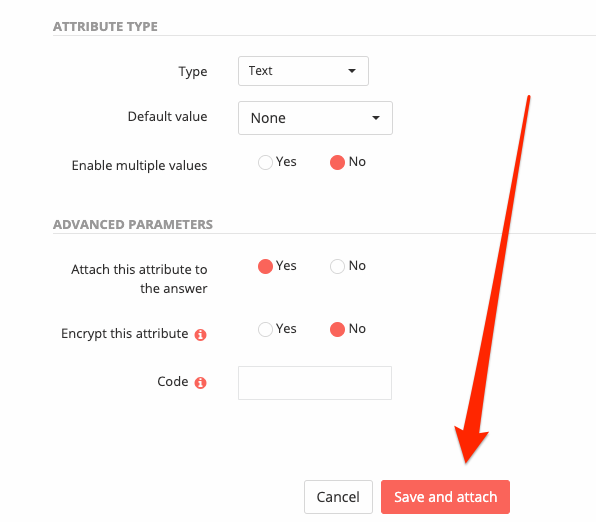
Task: Click the Default value field label
Action: pyautogui.click(x=167, y=116)
